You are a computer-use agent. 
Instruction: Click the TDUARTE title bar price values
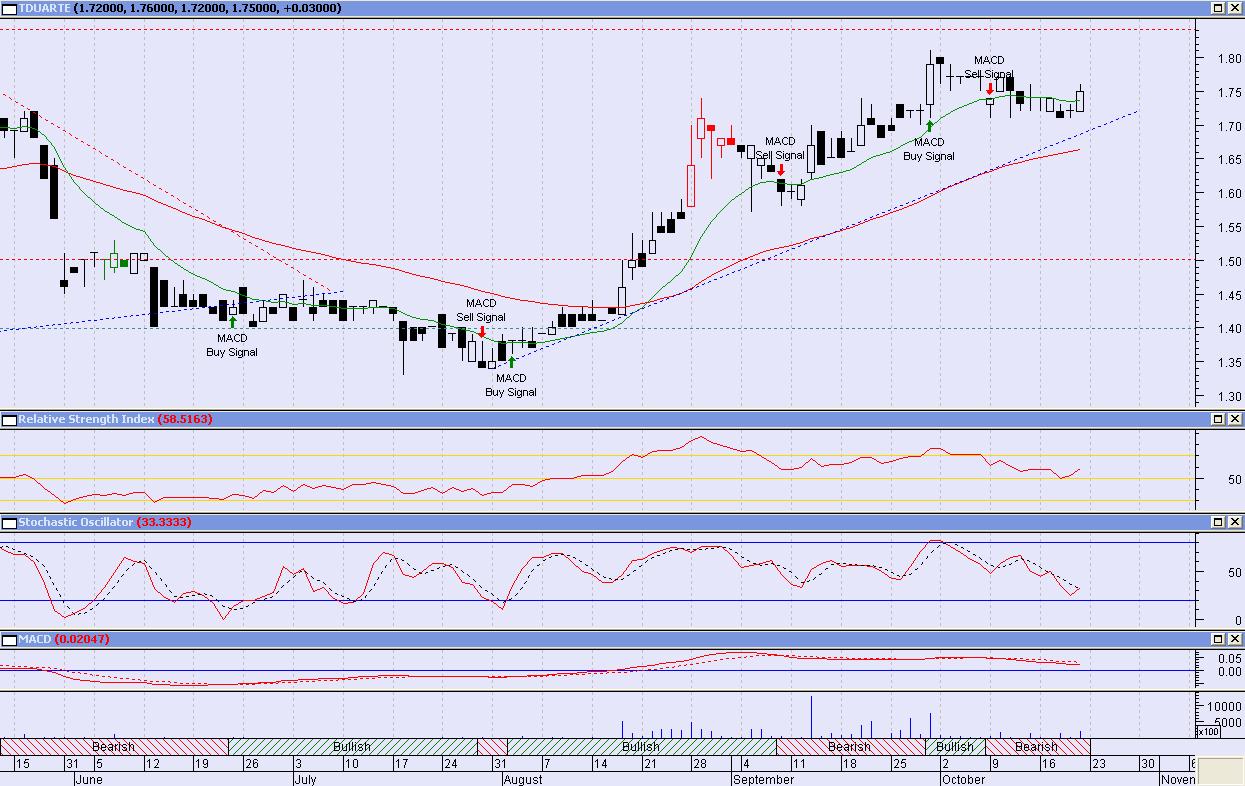click(x=206, y=8)
